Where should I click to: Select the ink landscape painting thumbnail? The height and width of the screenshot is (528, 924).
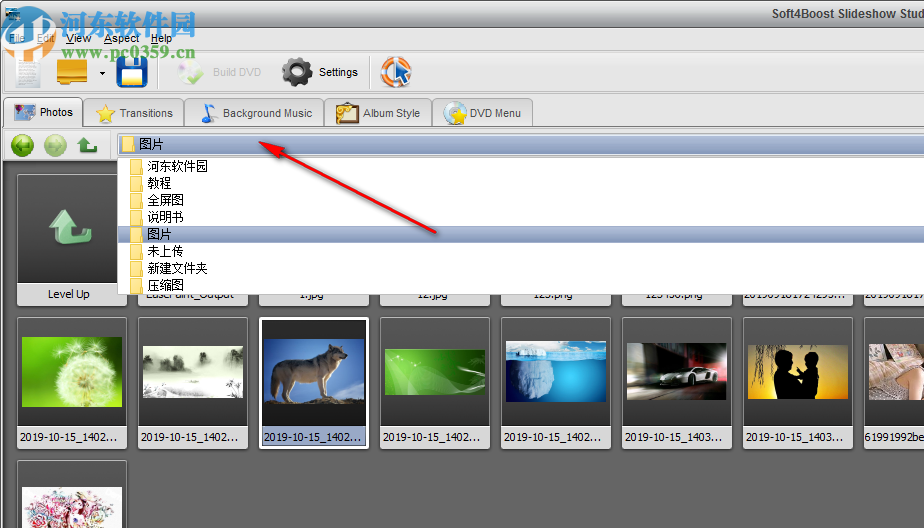tap(193, 383)
